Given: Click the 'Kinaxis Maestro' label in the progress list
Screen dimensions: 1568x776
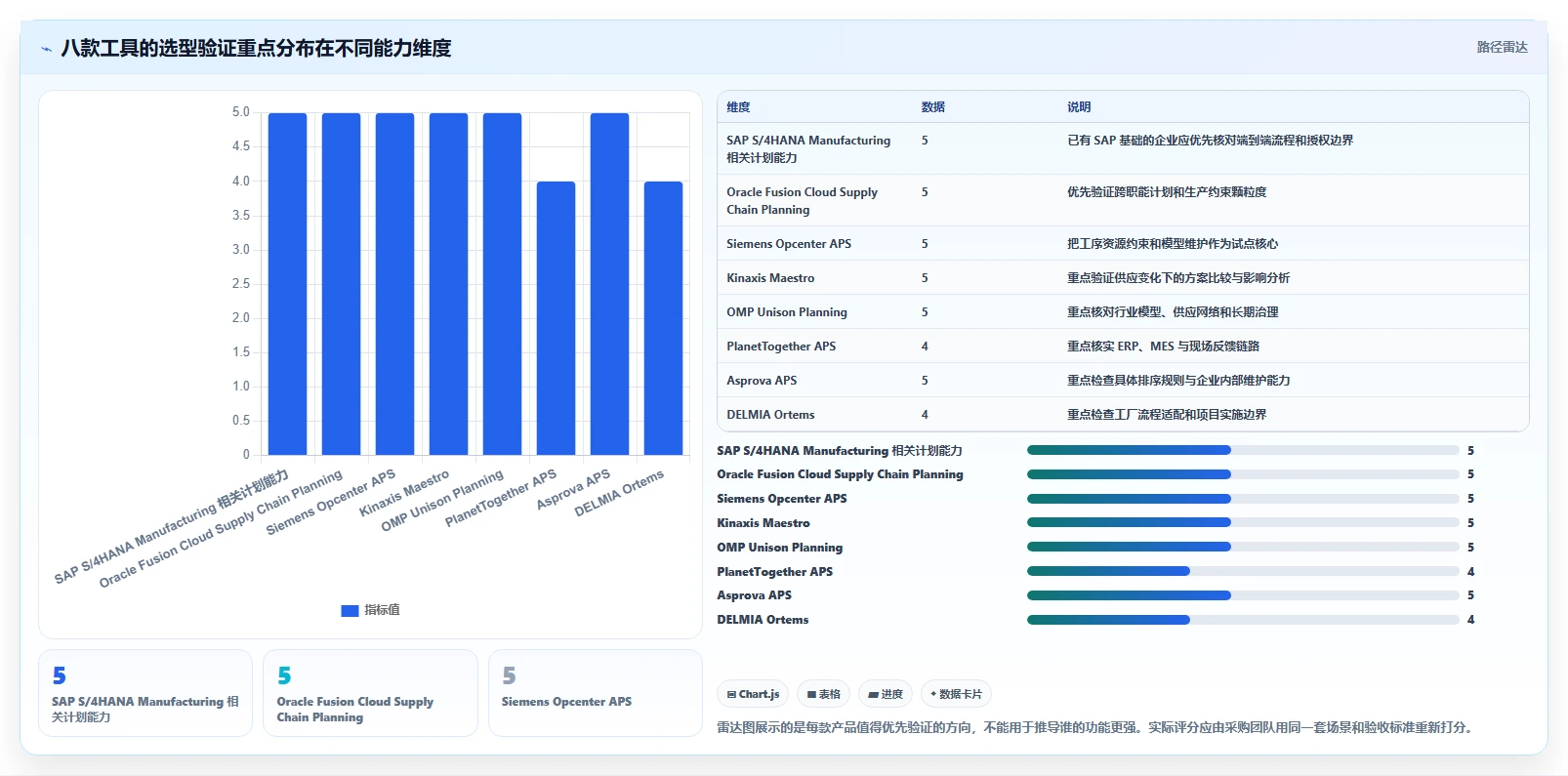Looking at the screenshot, I should coord(763,523).
